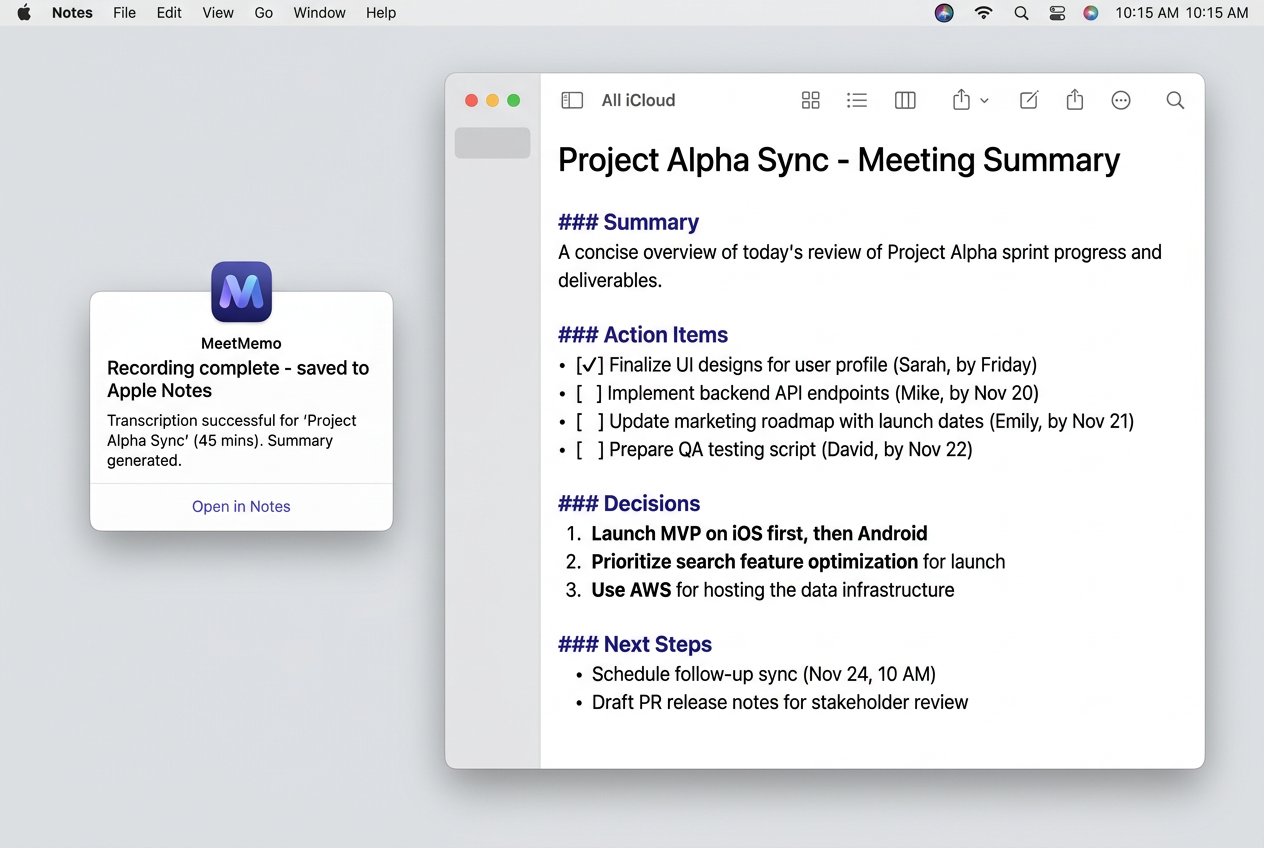Open the more options ellipsis button
Screen dimensions: 1264x848
[x=1121, y=100]
